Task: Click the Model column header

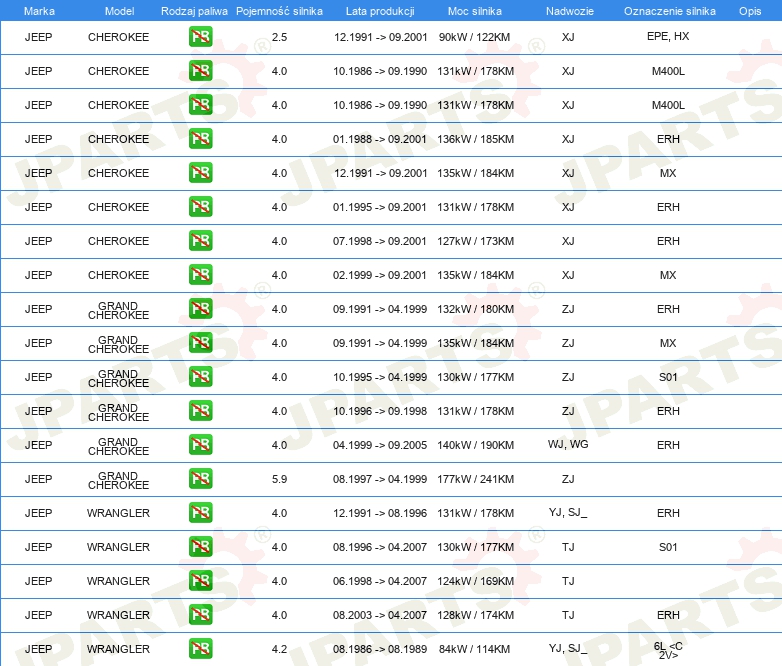Action: 119,11
